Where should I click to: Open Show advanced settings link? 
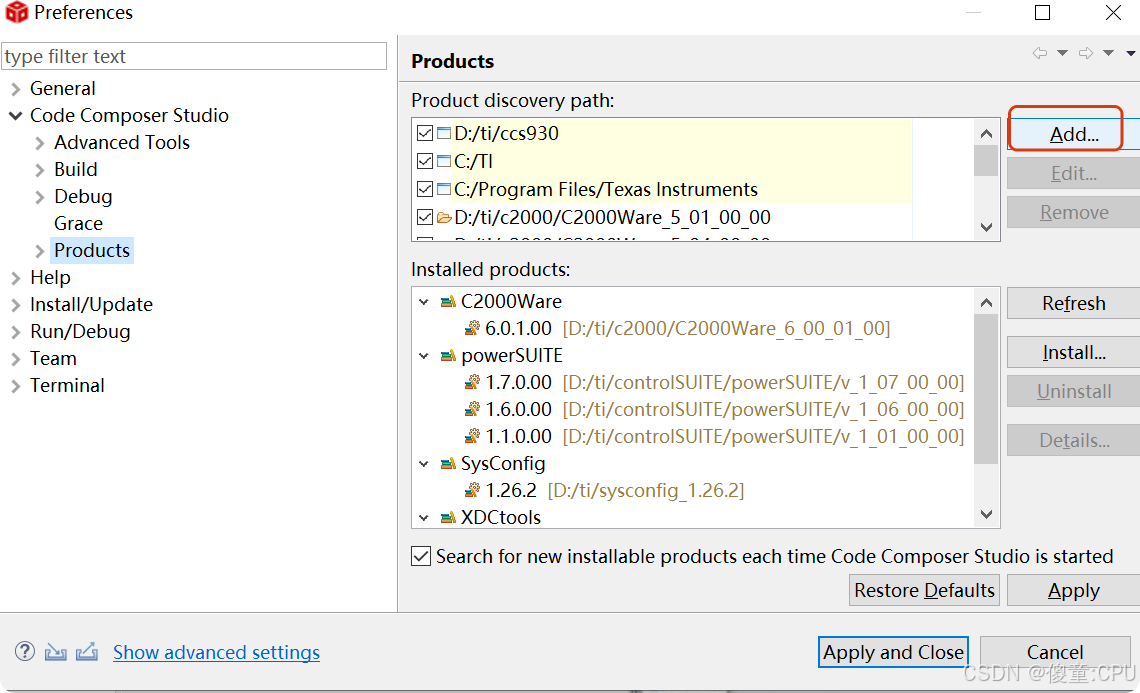tap(217, 652)
